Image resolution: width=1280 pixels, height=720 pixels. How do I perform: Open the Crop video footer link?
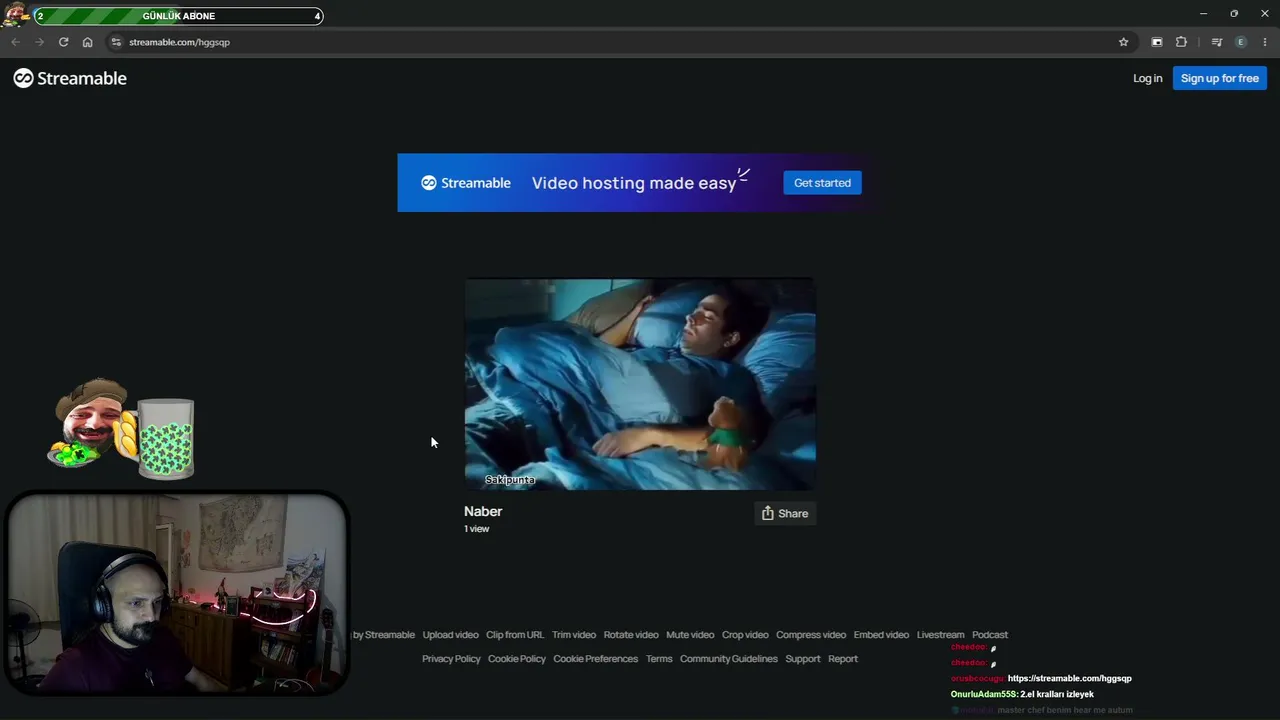click(745, 635)
